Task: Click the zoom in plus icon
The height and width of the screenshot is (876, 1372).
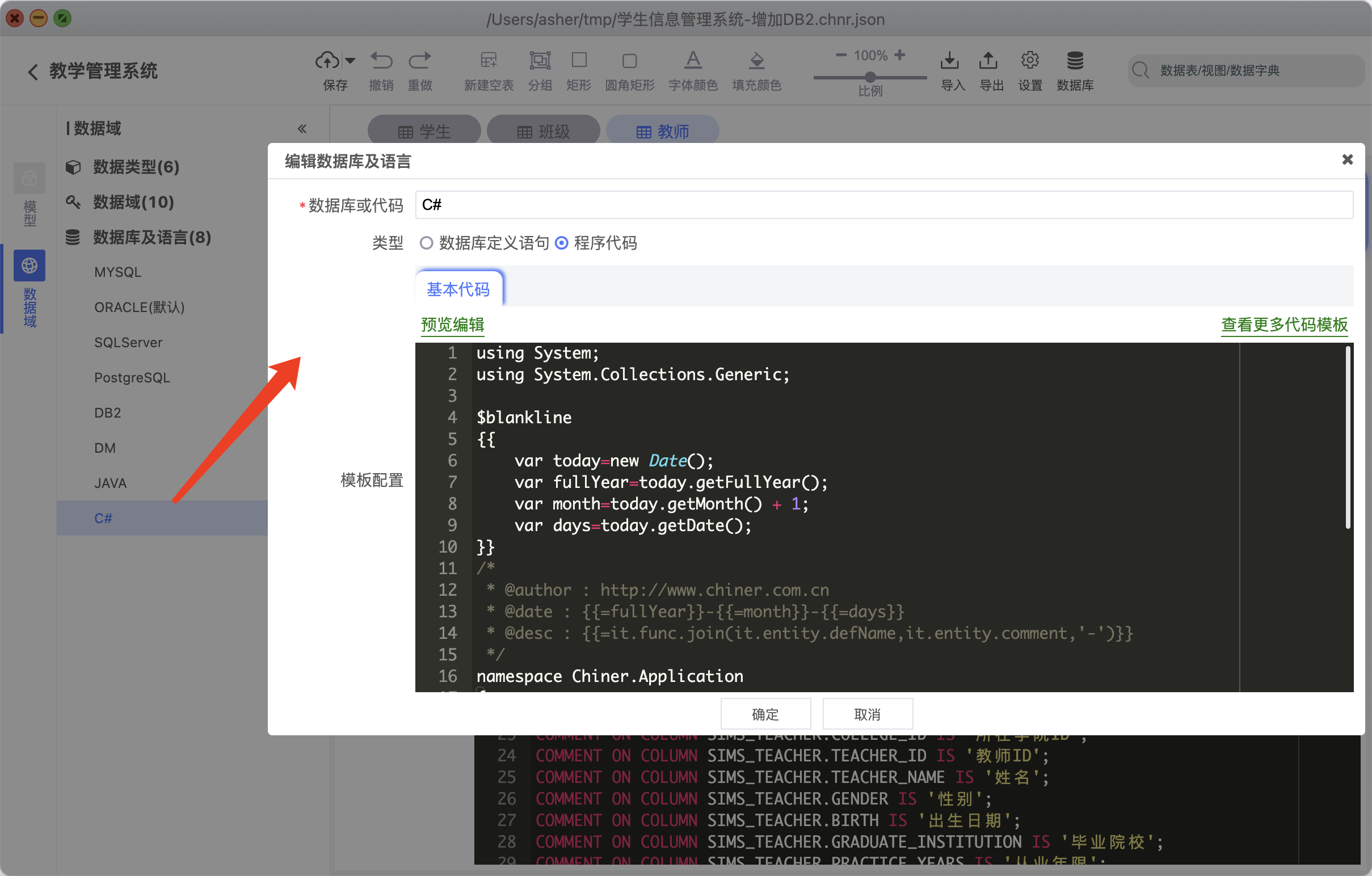Action: click(x=900, y=54)
